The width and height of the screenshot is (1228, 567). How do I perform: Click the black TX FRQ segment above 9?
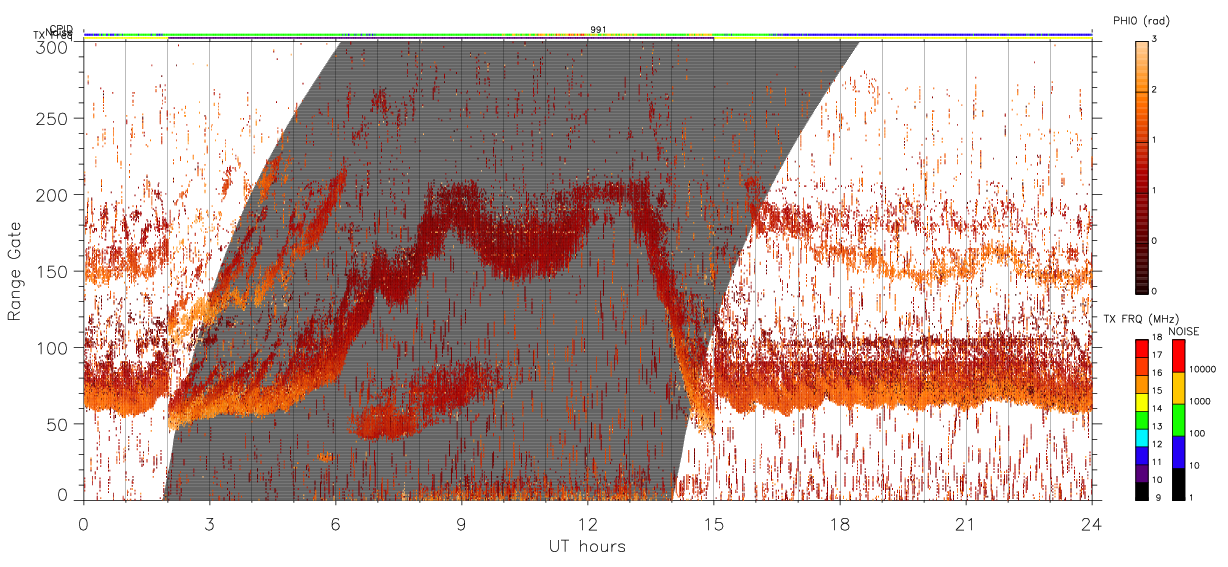pyautogui.click(x=1141, y=491)
